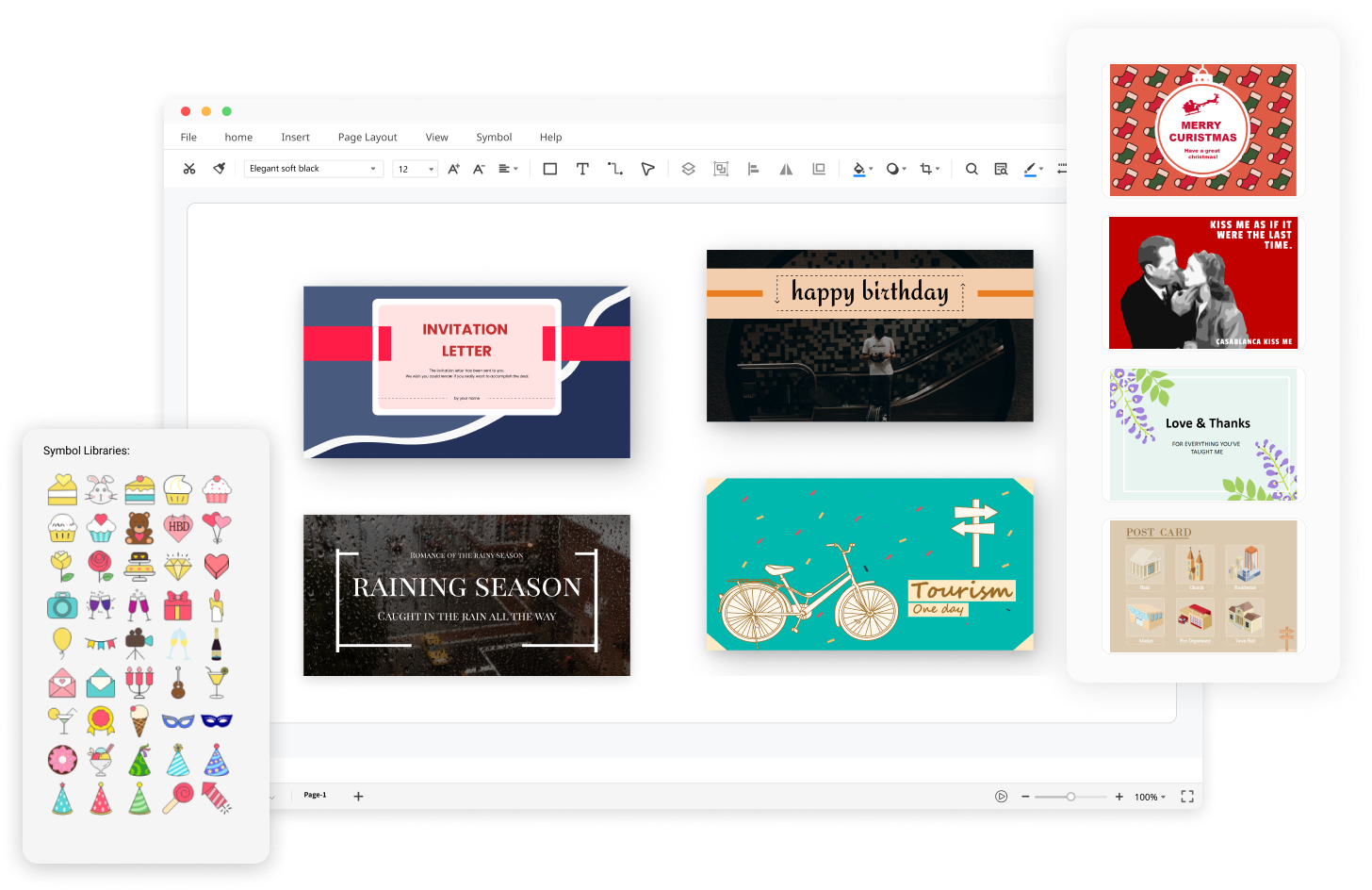Click the Send to back icon
The image size is (1372, 890).
click(819, 169)
